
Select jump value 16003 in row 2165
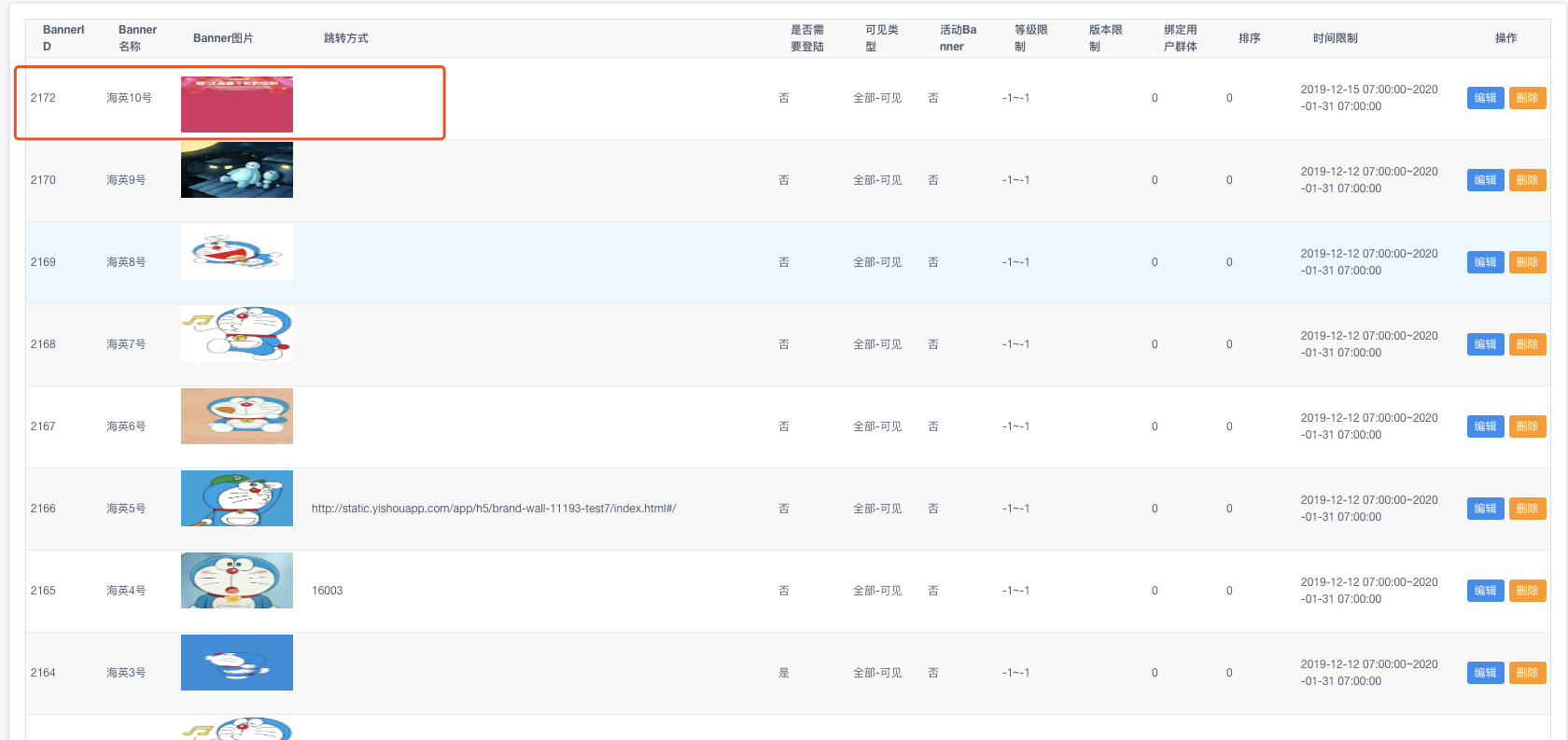327,591
